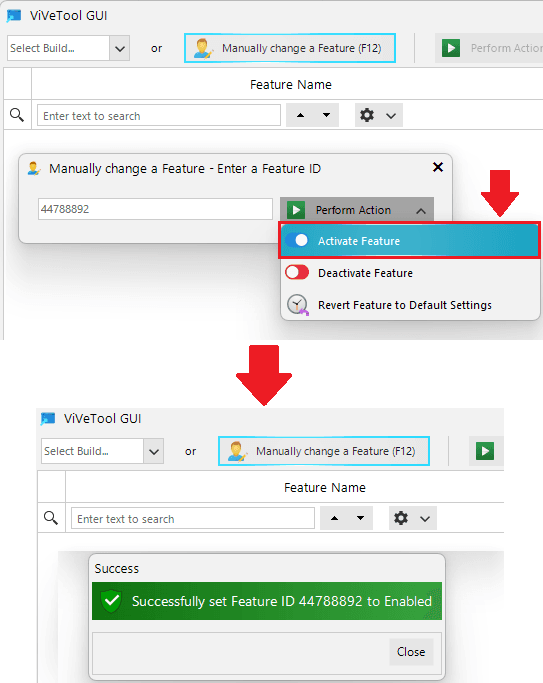Click the search text field in top window
This screenshot has width=543, height=683.
coord(159,115)
